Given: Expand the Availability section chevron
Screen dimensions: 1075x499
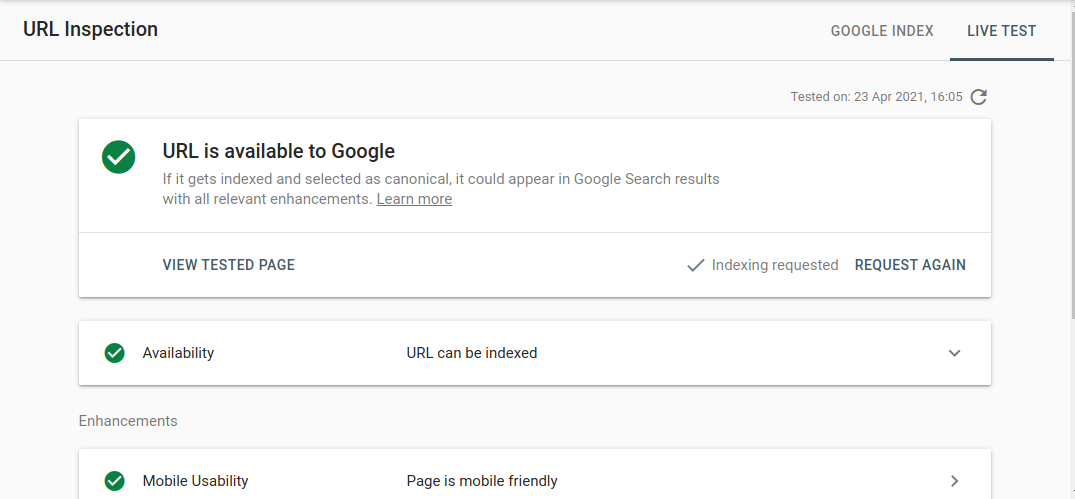Looking at the screenshot, I should (954, 353).
